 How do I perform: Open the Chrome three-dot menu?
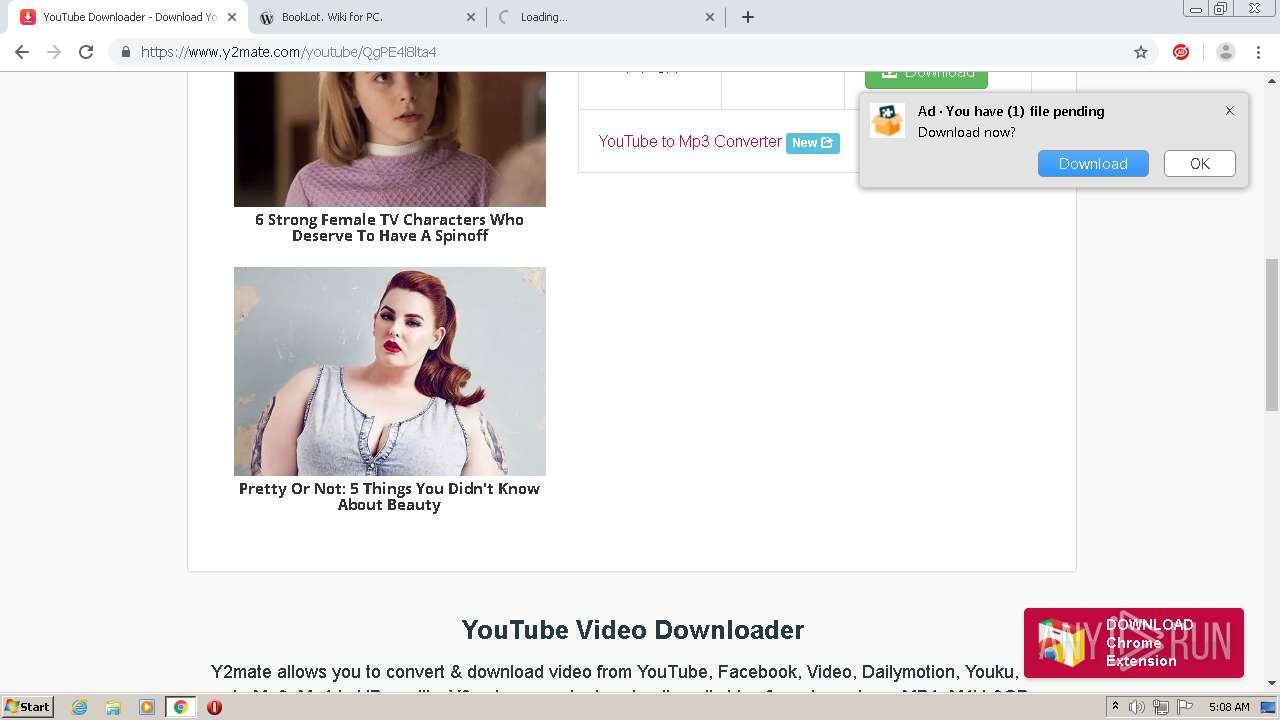[1259, 52]
